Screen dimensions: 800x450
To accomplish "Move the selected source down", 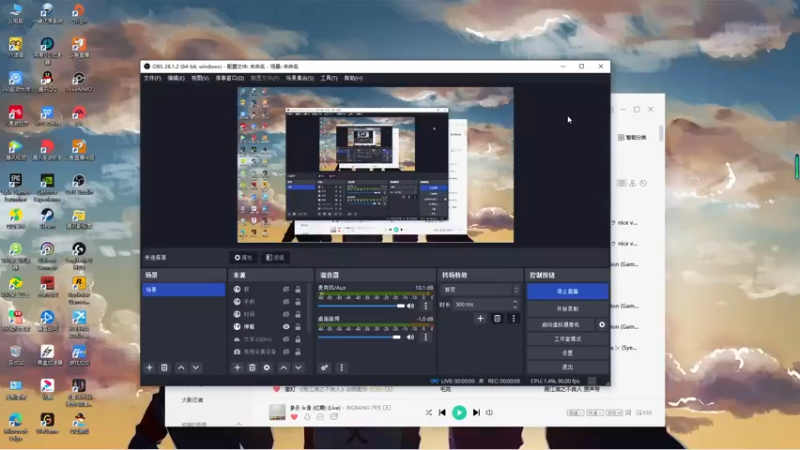I will pos(298,367).
